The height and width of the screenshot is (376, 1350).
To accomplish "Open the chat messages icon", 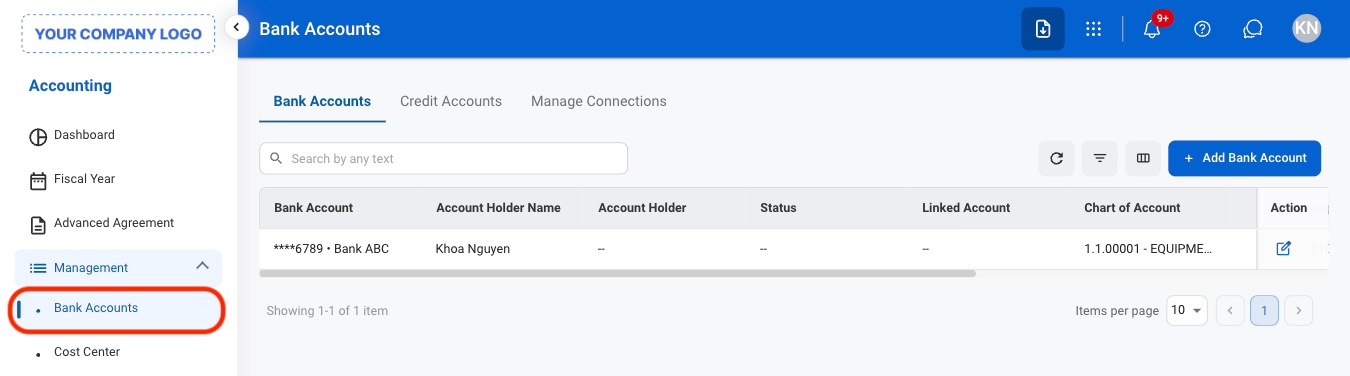I will 1253,29.
